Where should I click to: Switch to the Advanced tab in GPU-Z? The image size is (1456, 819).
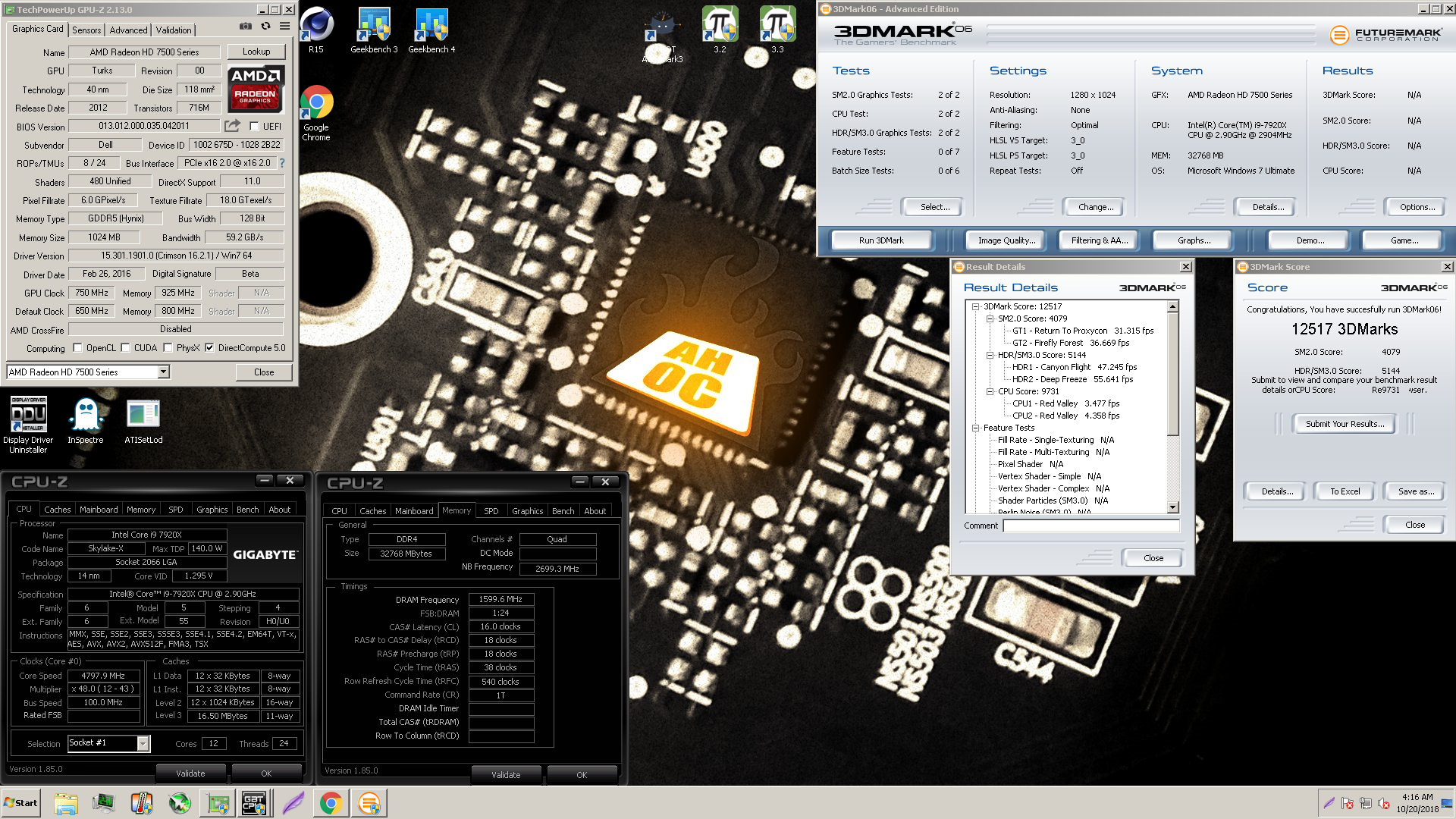pos(128,30)
